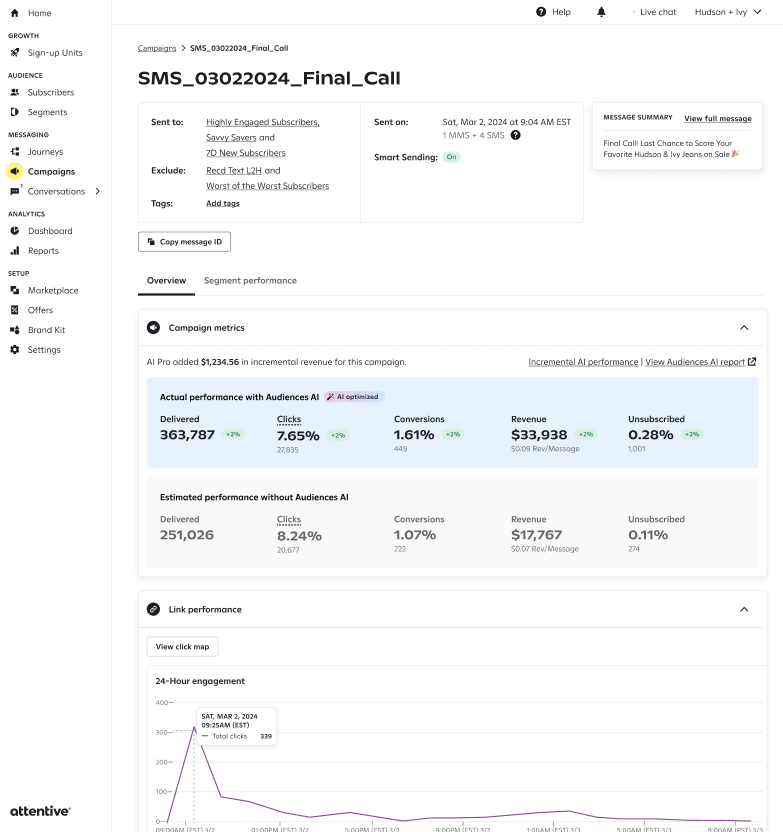Click the message summary preview text
The width and height of the screenshot is (783, 832).
[x=671, y=149]
